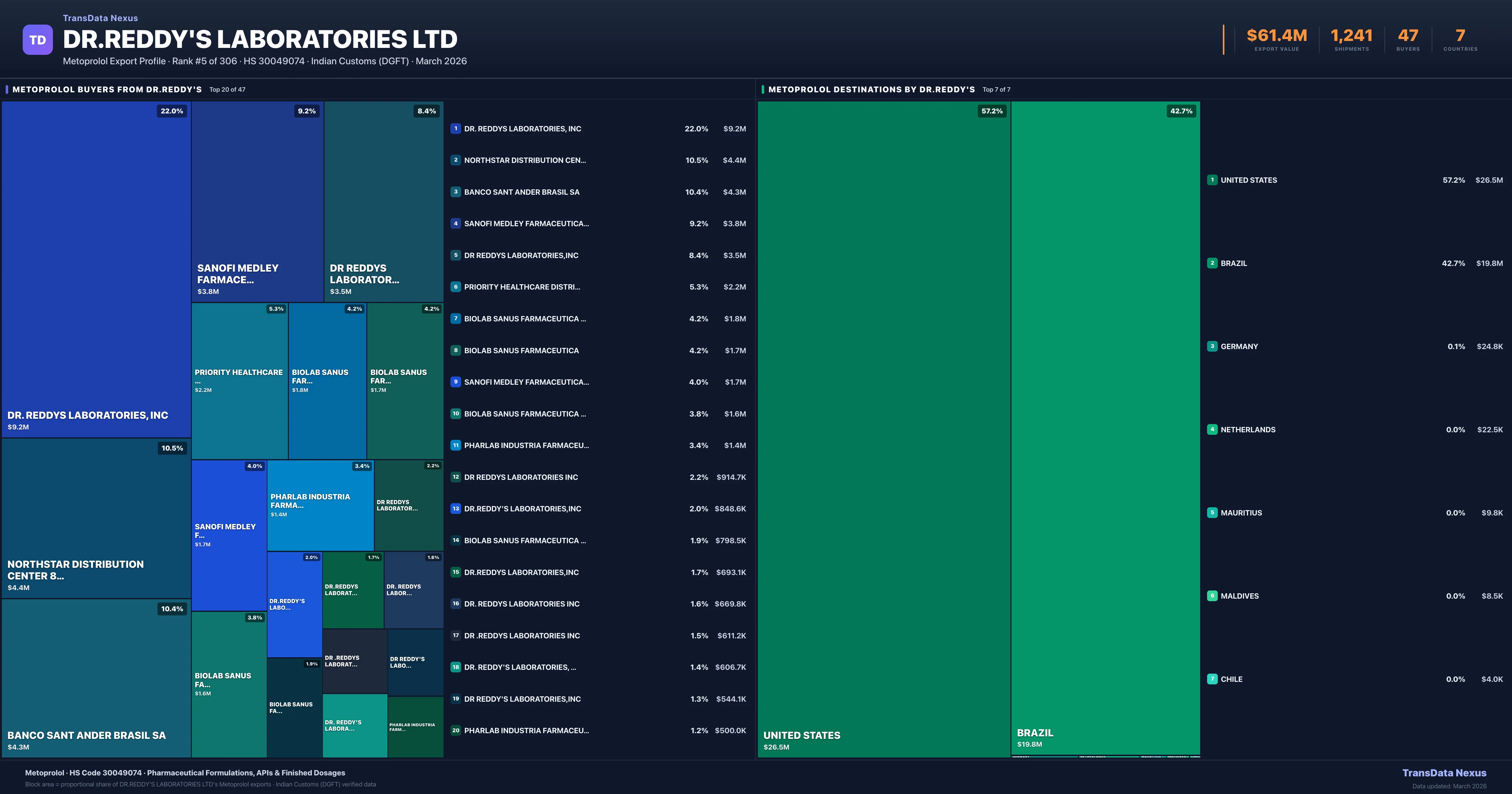The height and width of the screenshot is (794, 1512).
Task: Click the Northstar Distribution Center treemap tile
Action: pyautogui.click(x=96, y=518)
